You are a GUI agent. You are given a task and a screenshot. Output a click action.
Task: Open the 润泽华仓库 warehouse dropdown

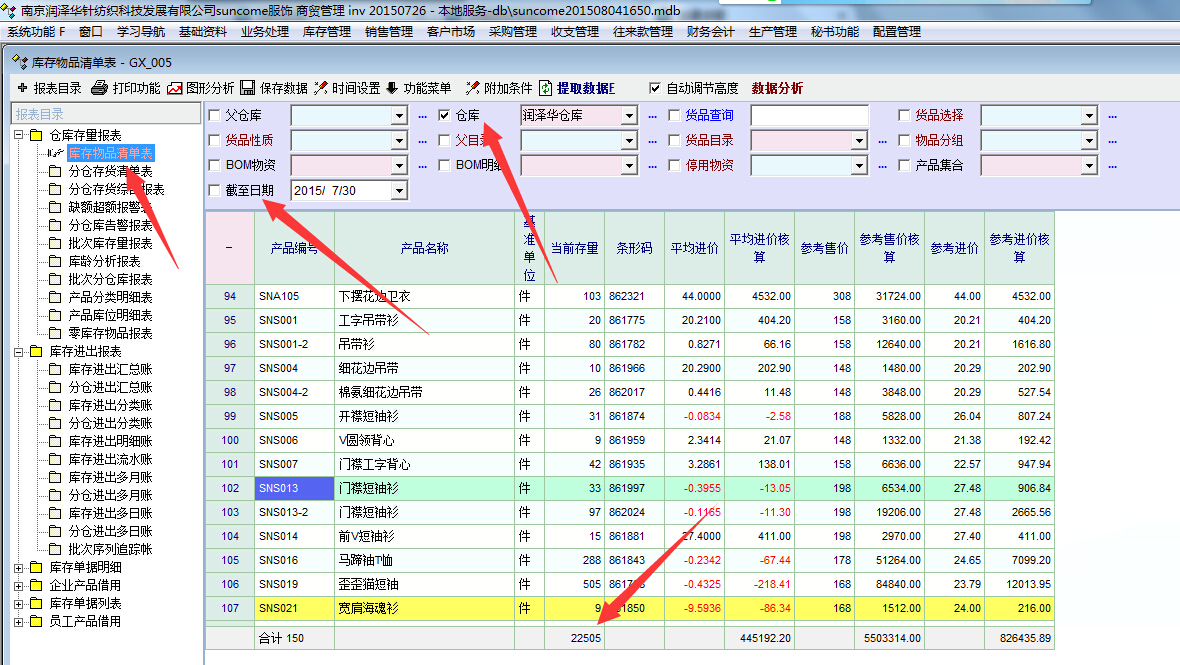click(629, 116)
